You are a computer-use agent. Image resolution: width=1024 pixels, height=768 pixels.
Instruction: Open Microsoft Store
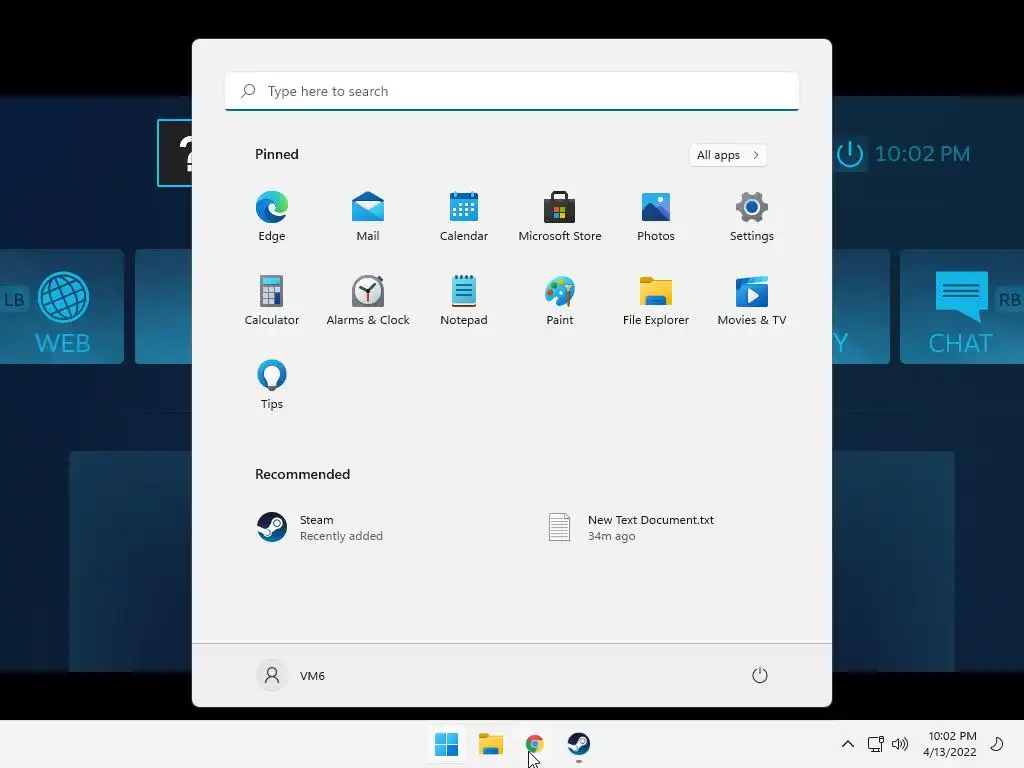[x=560, y=216]
